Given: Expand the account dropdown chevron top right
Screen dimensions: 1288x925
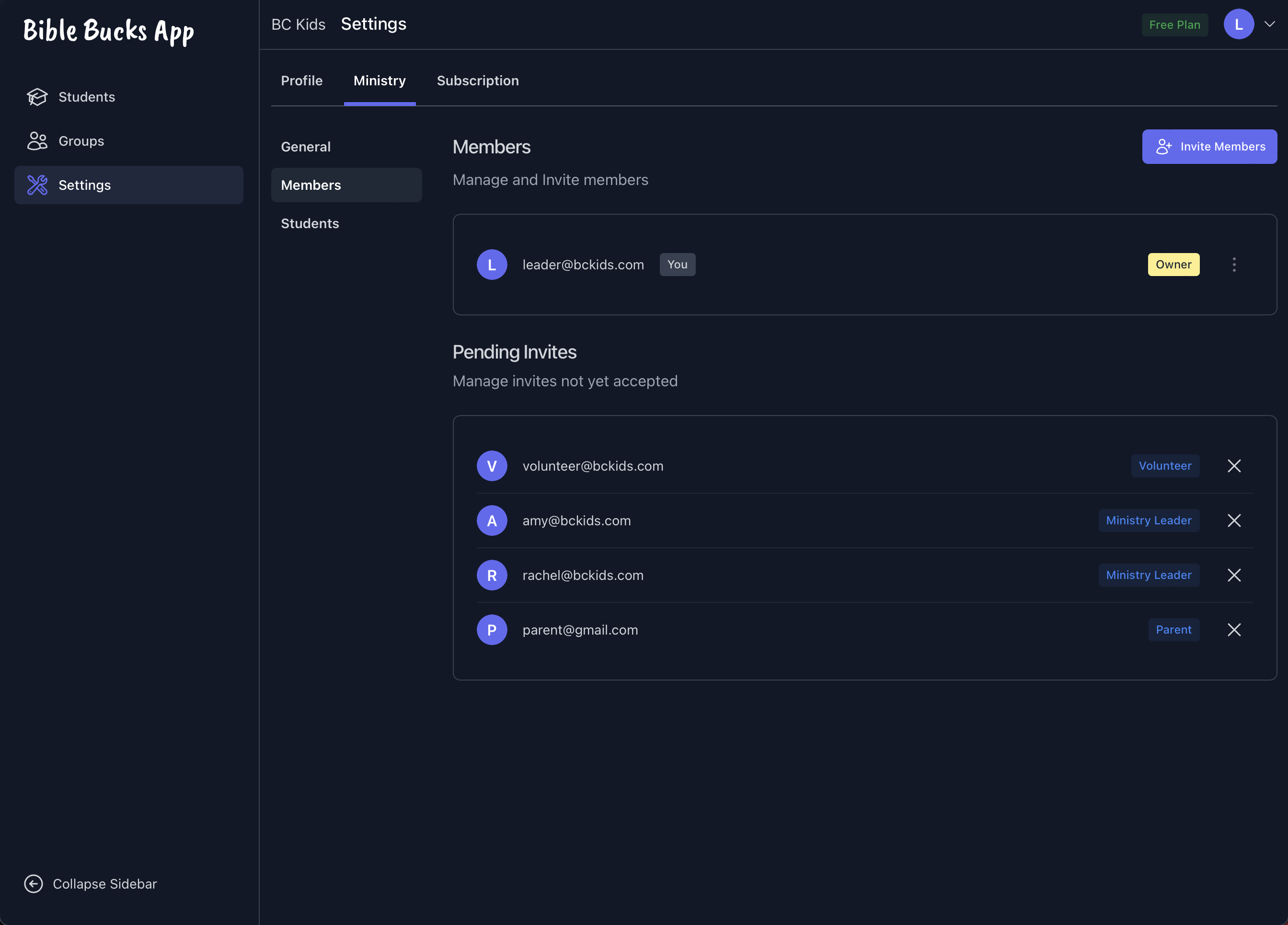Looking at the screenshot, I should (1269, 24).
